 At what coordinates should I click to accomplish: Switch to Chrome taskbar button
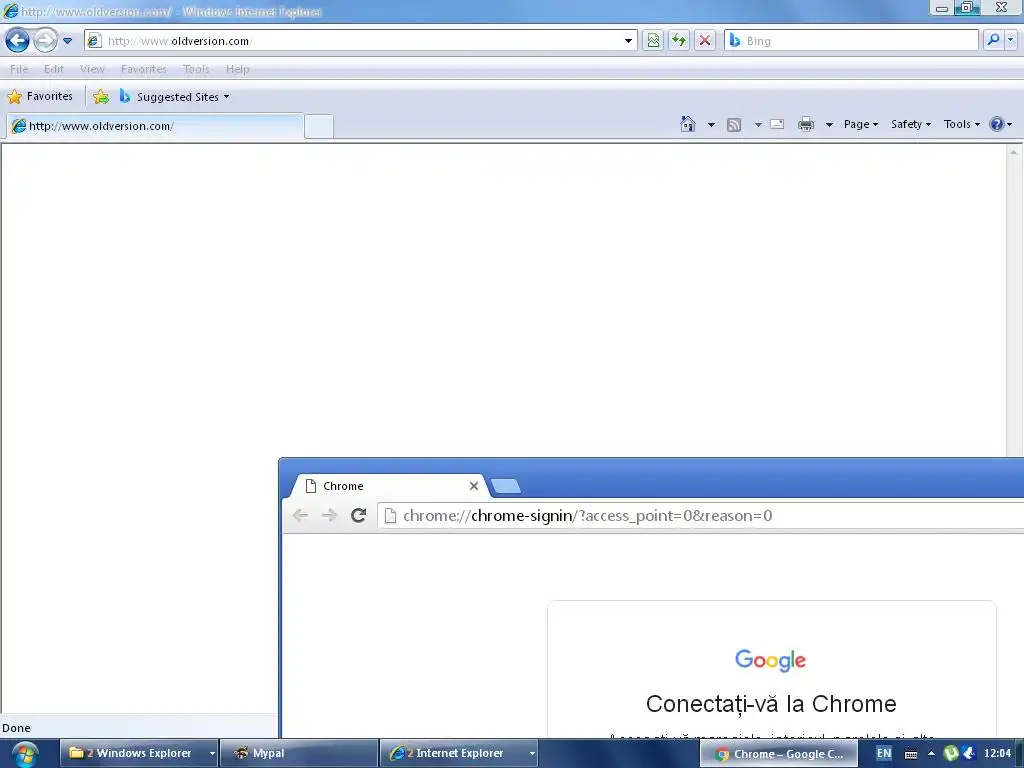coord(778,754)
